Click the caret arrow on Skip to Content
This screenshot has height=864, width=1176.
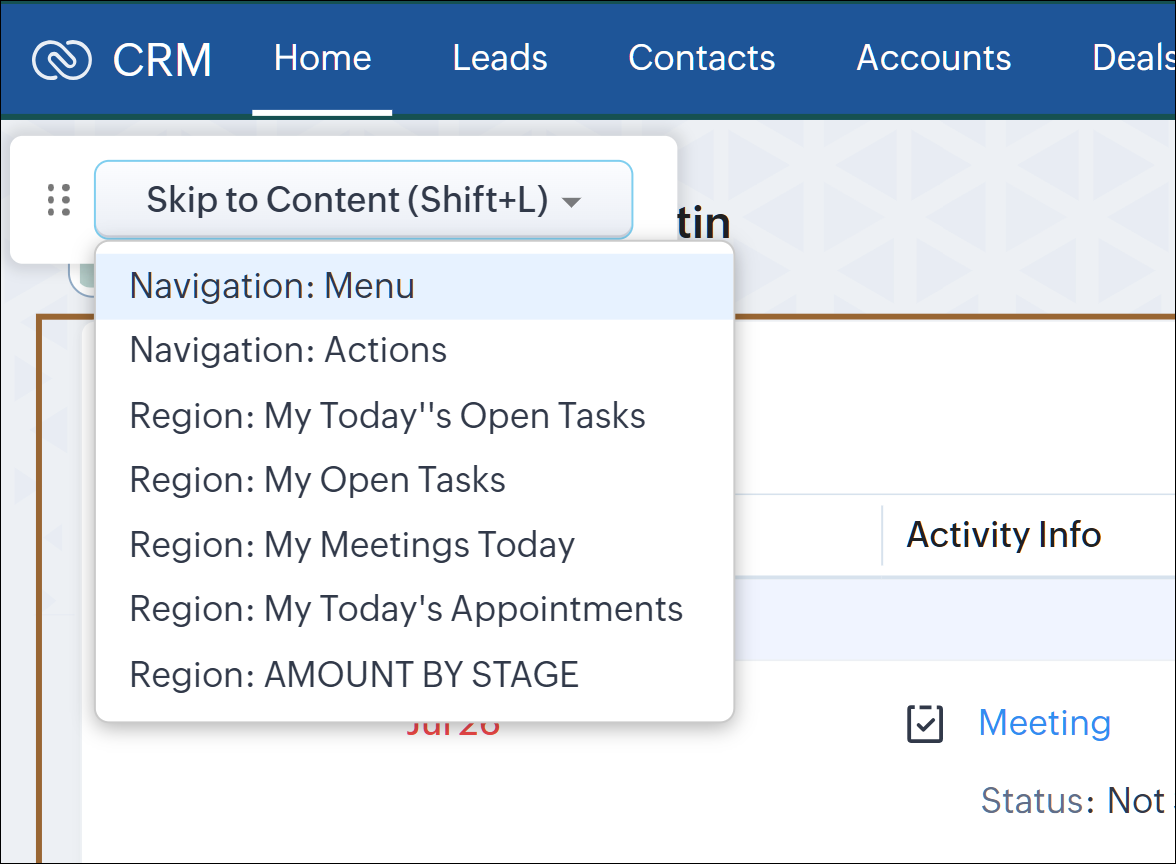(x=571, y=202)
